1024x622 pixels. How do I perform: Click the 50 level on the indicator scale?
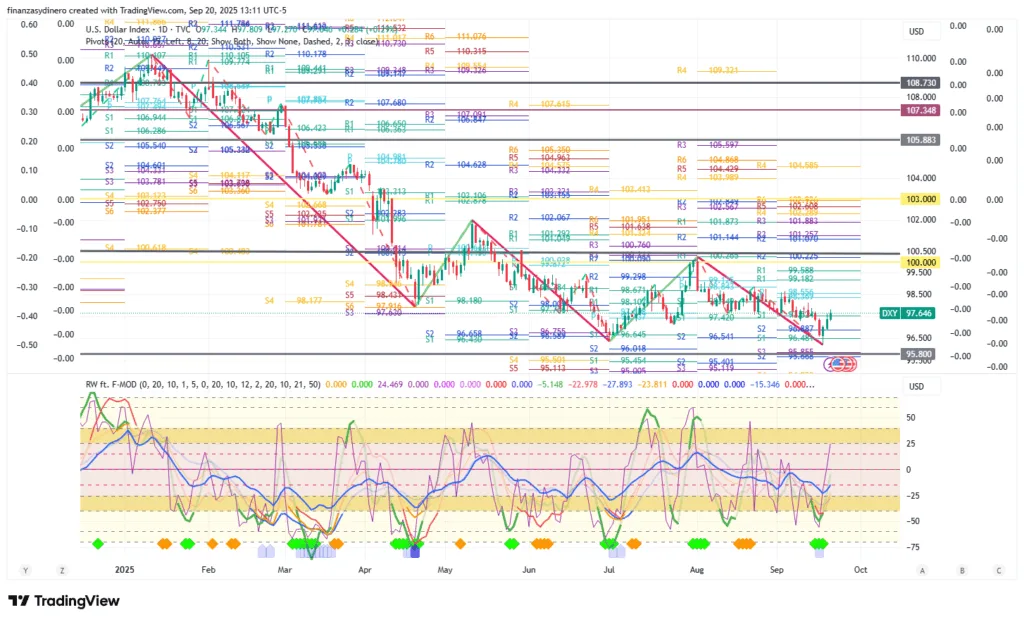tap(910, 417)
